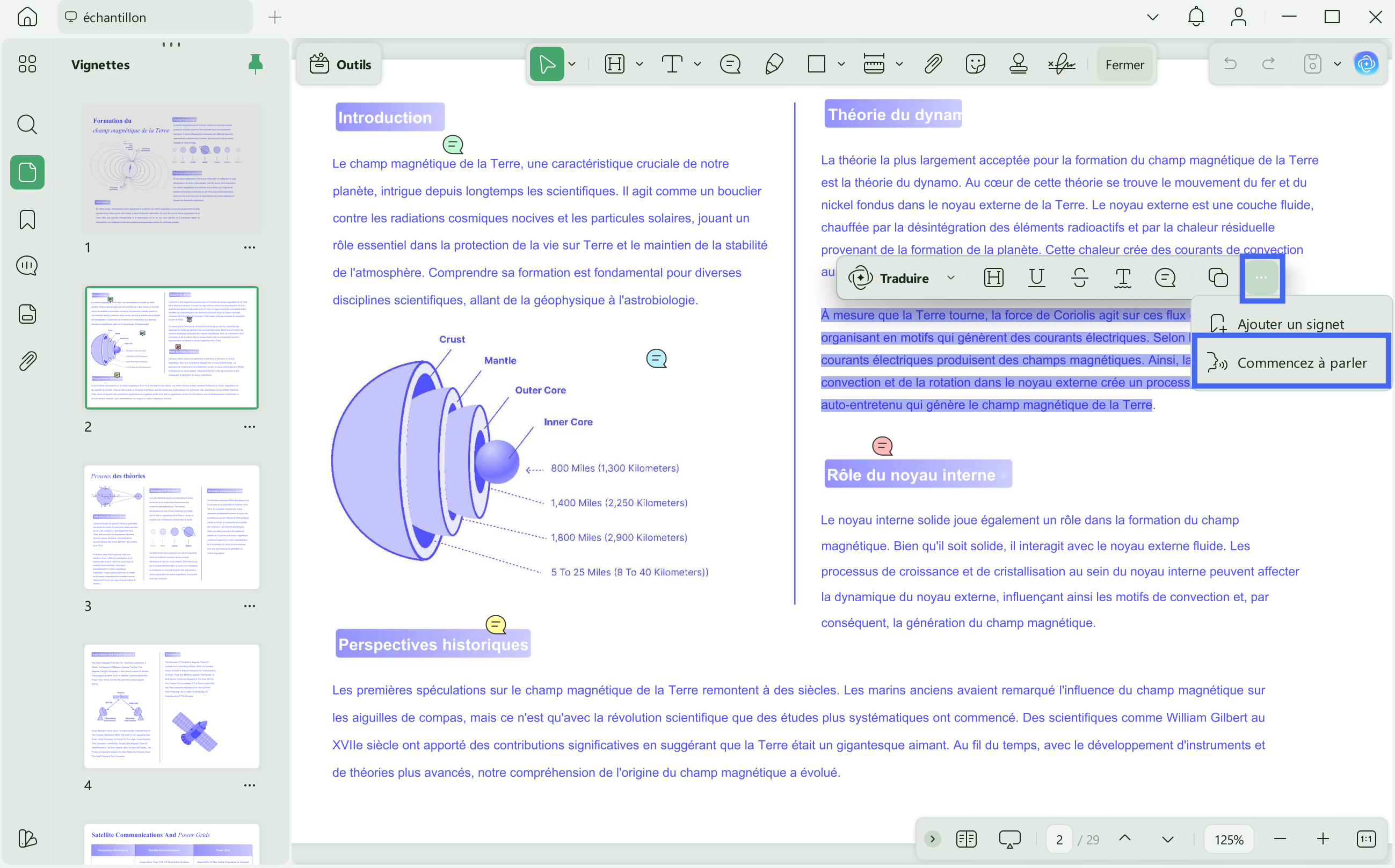Click strikethrough icon in floating toolbar
Image resolution: width=1395 pixels, height=868 pixels.
point(1079,279)
